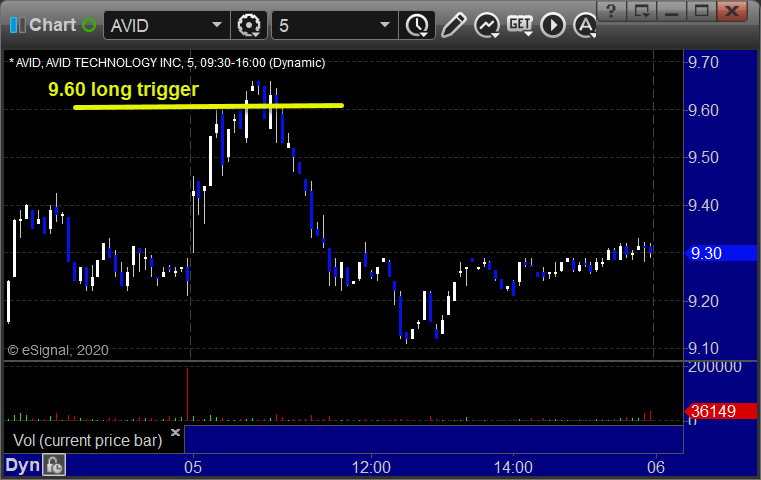Click the 9.10 price axis label
The height and width of the screenshot is (480, 761).
pos(703,348)
